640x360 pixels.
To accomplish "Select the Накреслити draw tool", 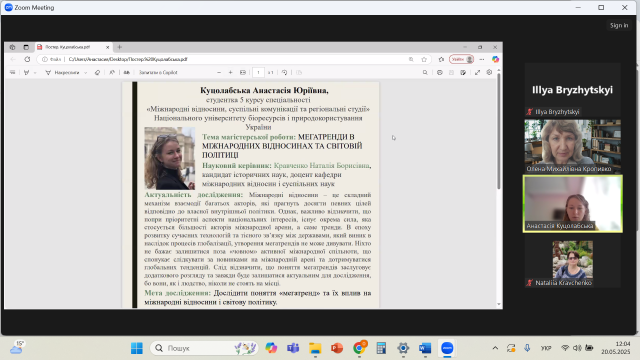I will (x=62, y=72).
